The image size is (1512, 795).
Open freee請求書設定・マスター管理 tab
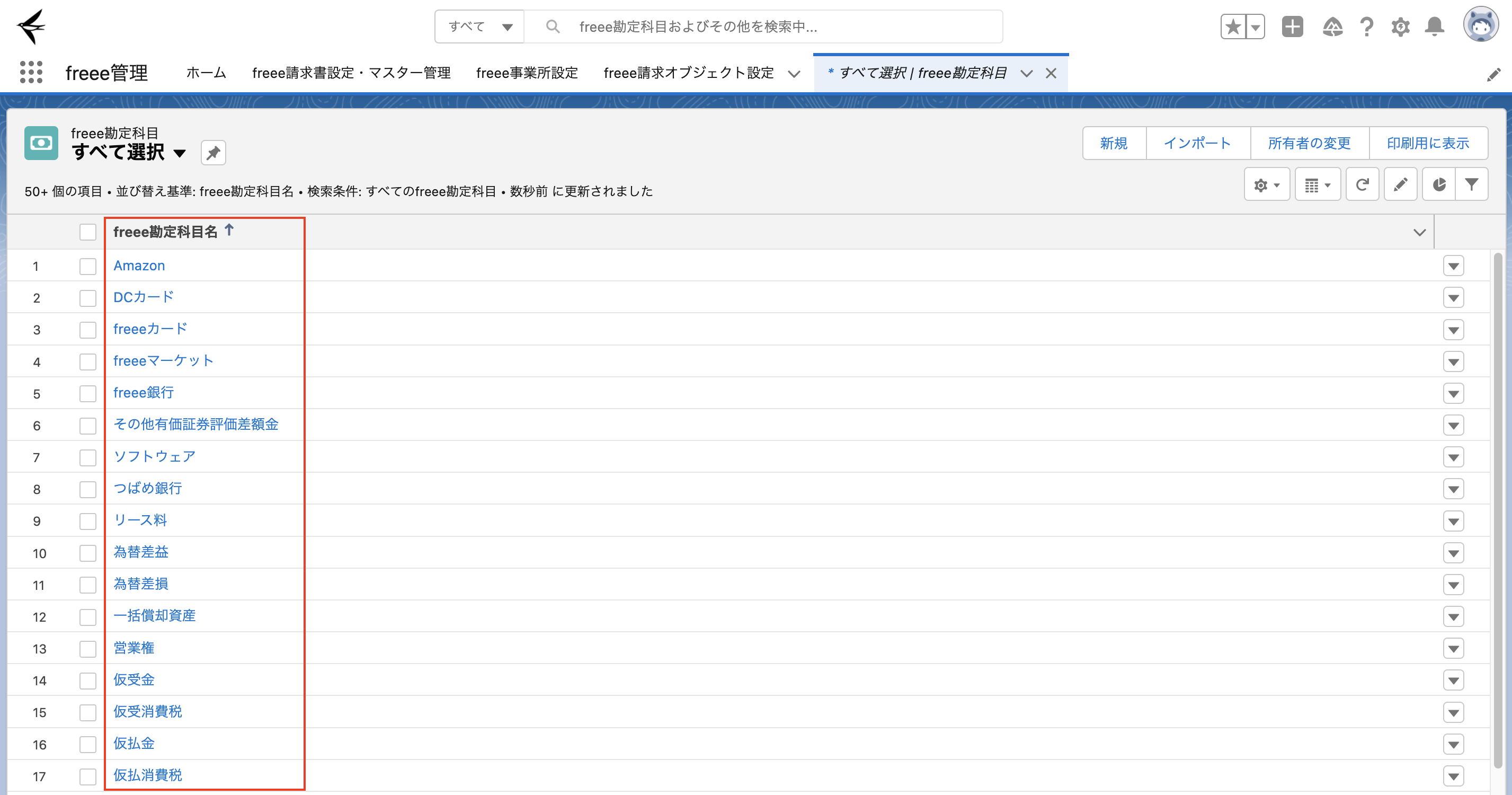pyautogui.click(x=351, y=73)
